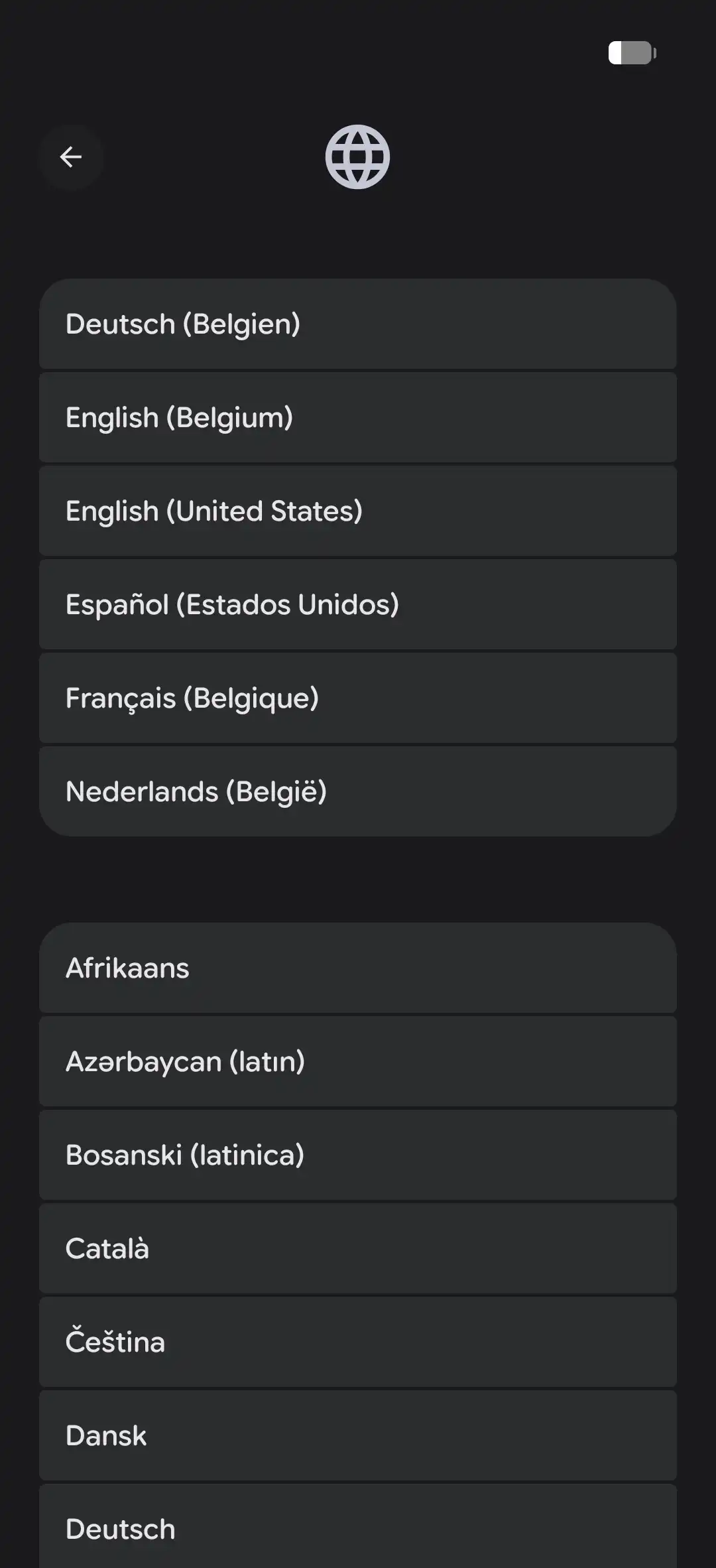
Task: Tap the battery status icon
Action: pos(632,53)
